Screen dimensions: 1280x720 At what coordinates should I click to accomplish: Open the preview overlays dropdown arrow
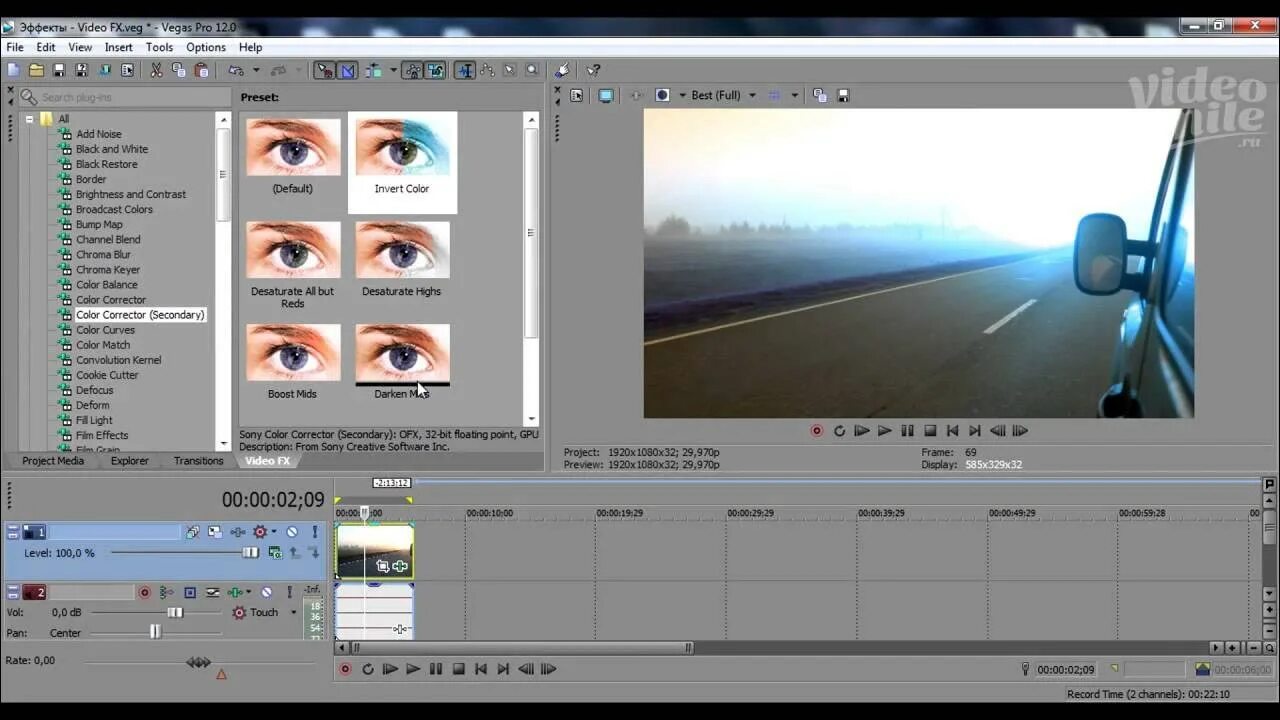[x=795, y=95]
